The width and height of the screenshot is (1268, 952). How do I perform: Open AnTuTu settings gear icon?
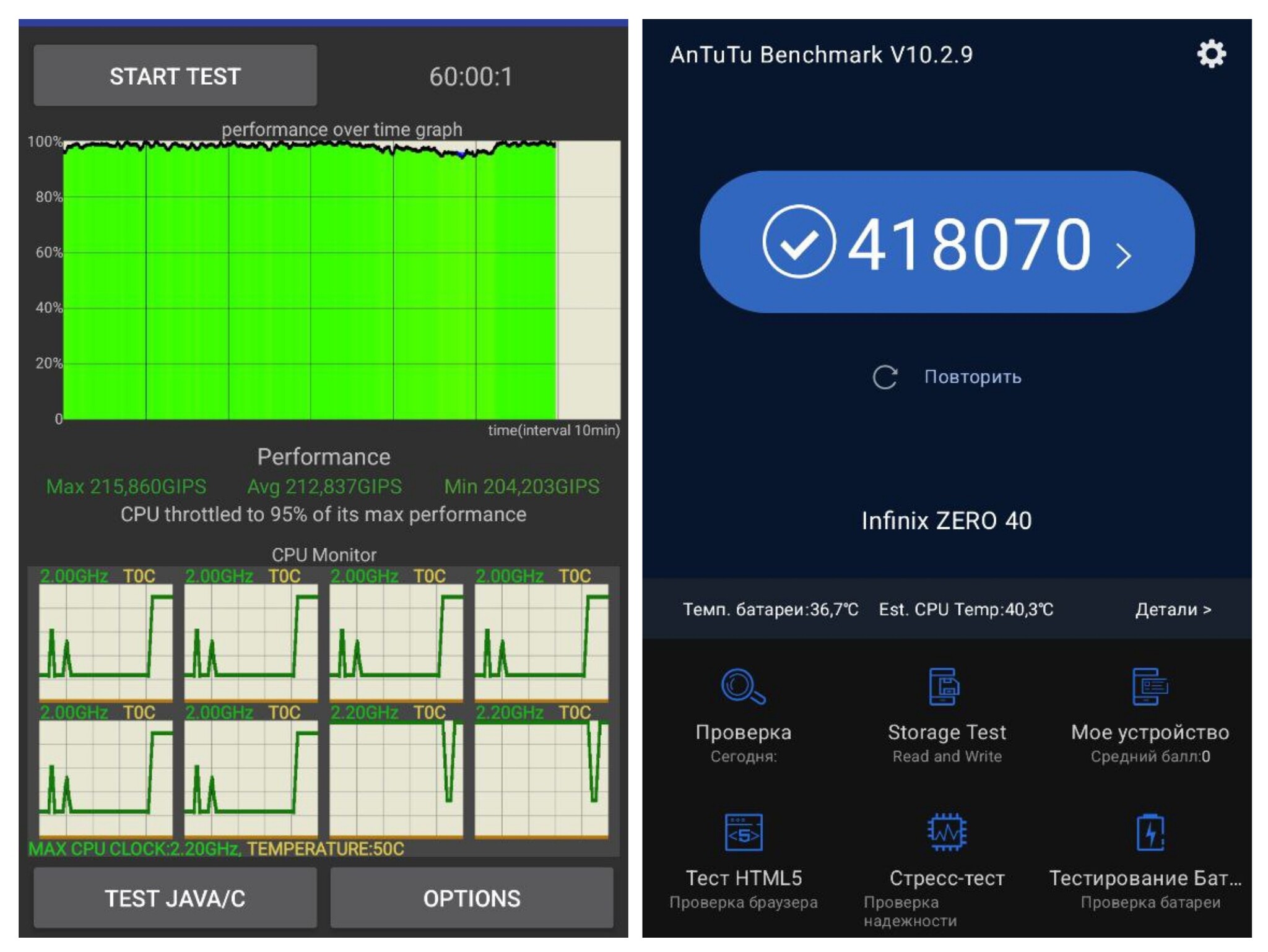(x=1210, y=54)
